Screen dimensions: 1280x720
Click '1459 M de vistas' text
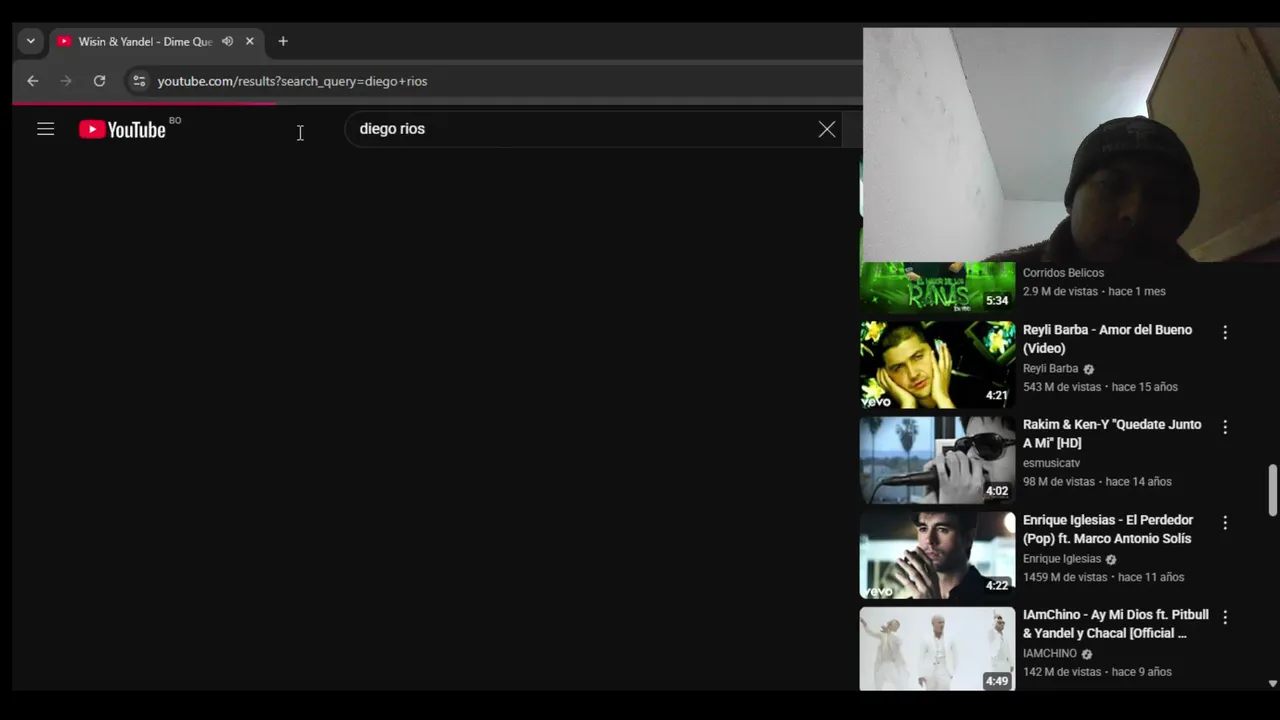[1065, 577]
